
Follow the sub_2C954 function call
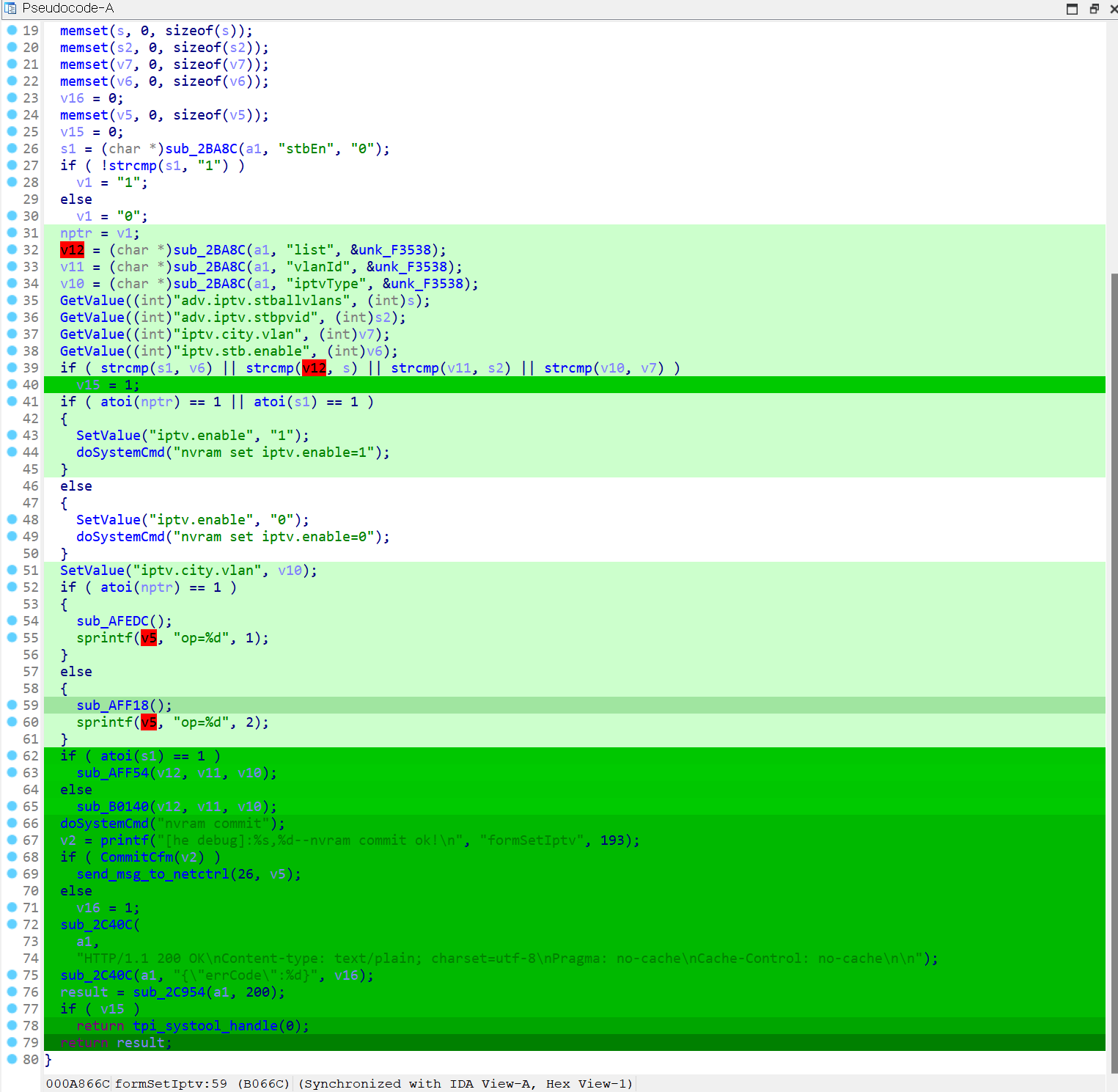click(x=169, y=992)
